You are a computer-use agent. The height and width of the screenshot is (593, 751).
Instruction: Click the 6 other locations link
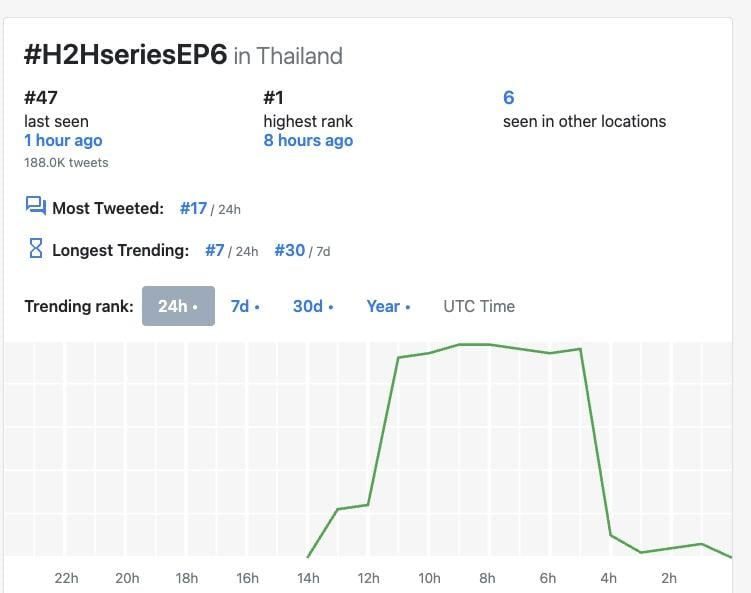point(509,98)
